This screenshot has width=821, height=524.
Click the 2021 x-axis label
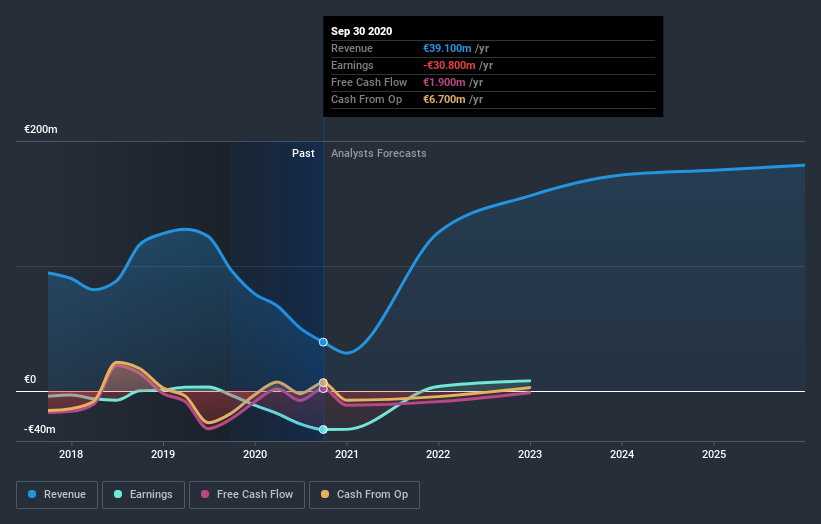(x=347, y=454)
